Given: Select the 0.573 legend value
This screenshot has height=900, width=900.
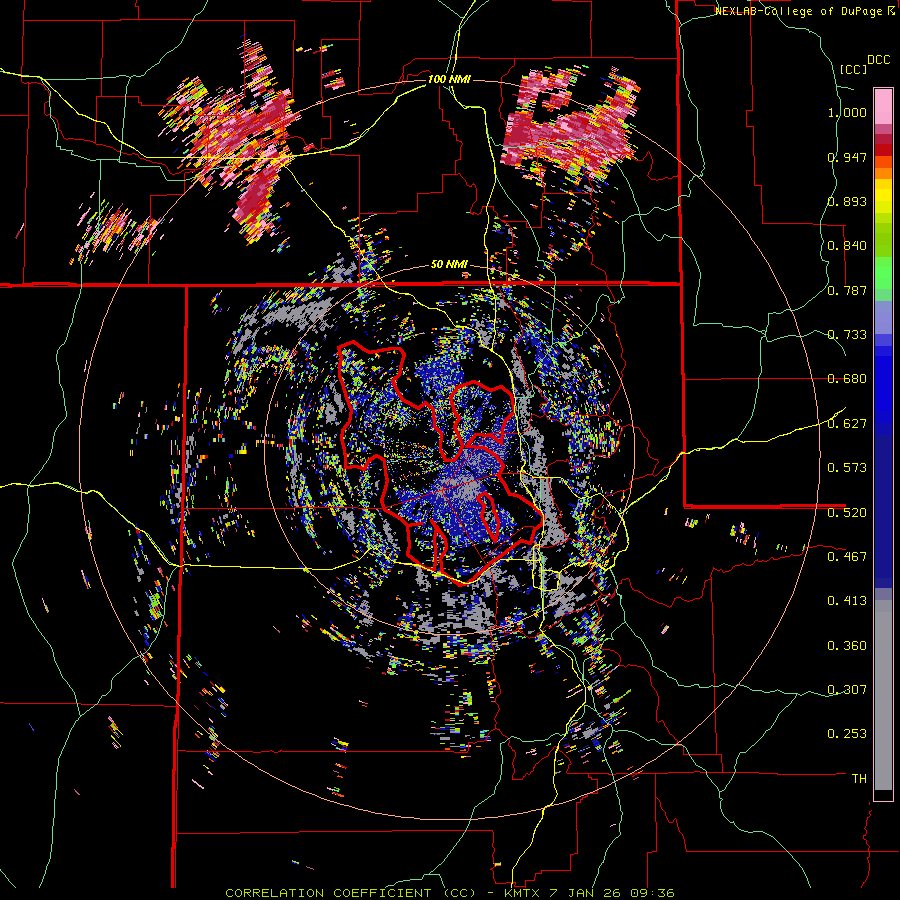Looking at the screenshot, I should click(x=847, y=467).
